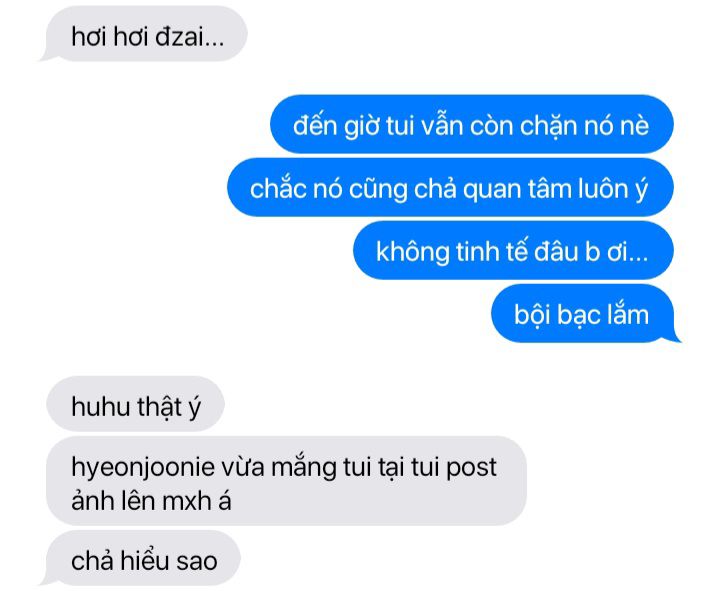Viewport: 720px width, 591px height.
Task: Select the 'chắc nó cũng chả quan tâm luôn ý' bubble
Action: pyautogui.click(x=450, y=187)
